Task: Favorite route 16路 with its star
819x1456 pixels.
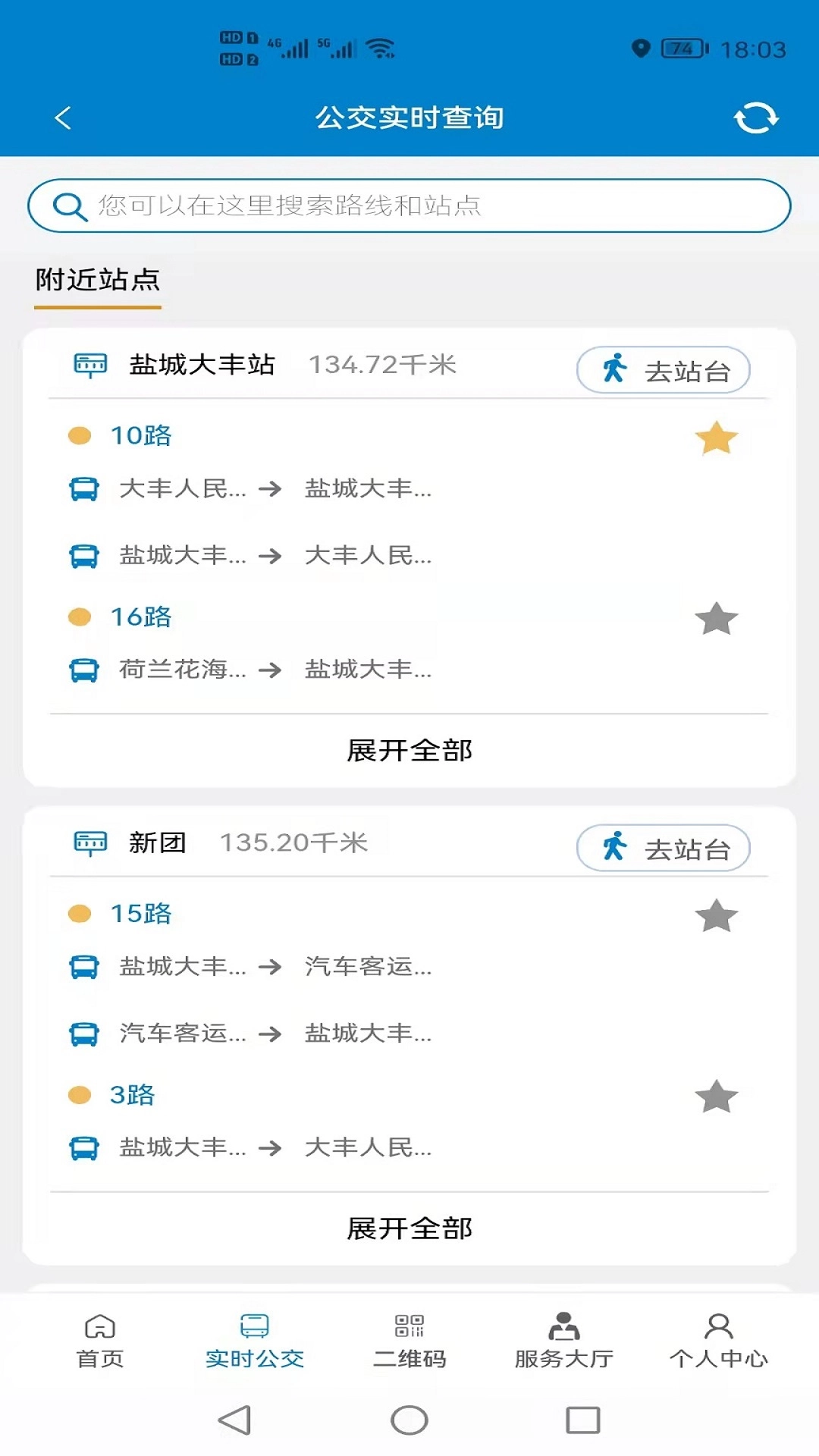Action: [x=716, y=619]
